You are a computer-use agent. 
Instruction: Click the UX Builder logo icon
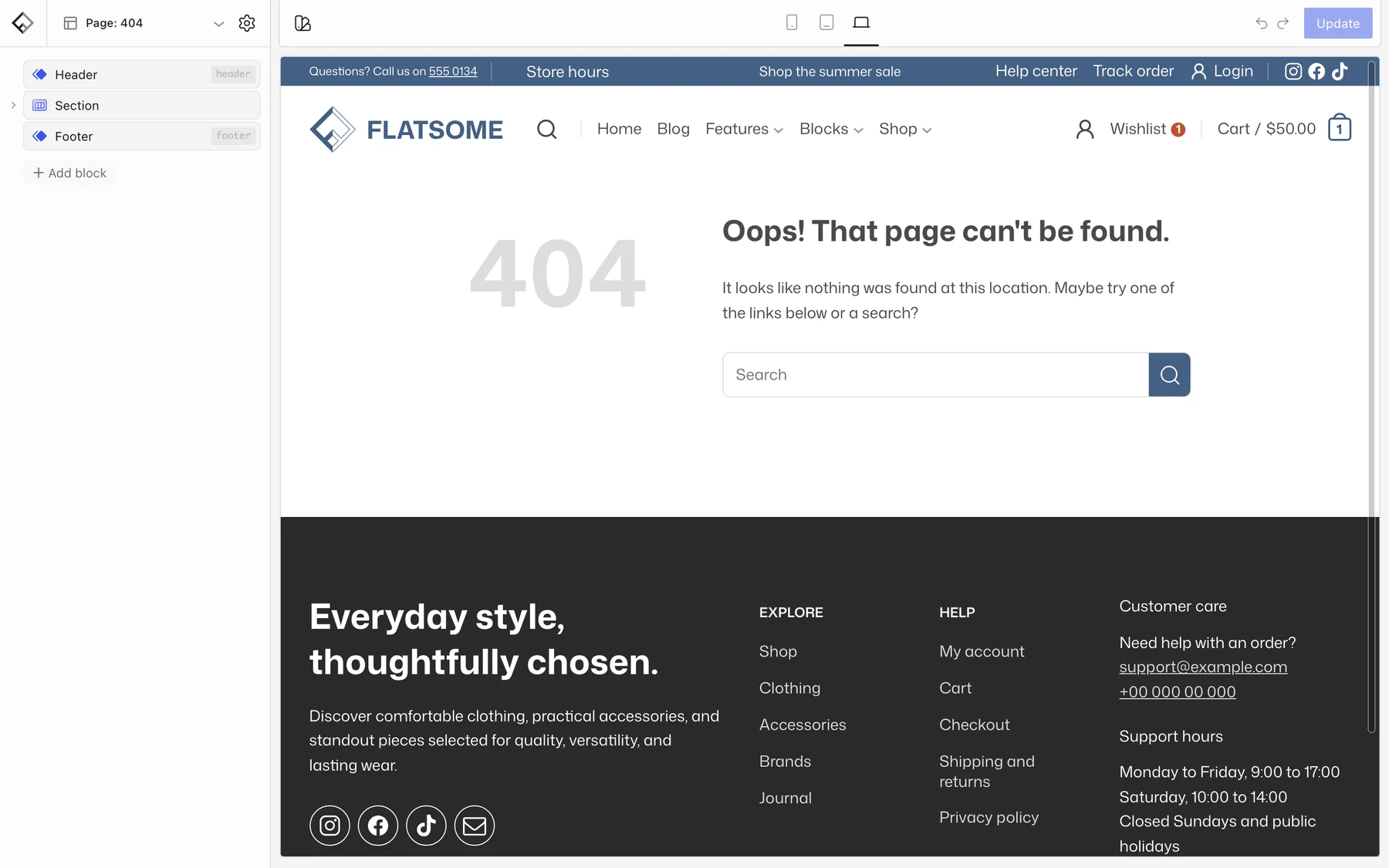pos(23,23)
